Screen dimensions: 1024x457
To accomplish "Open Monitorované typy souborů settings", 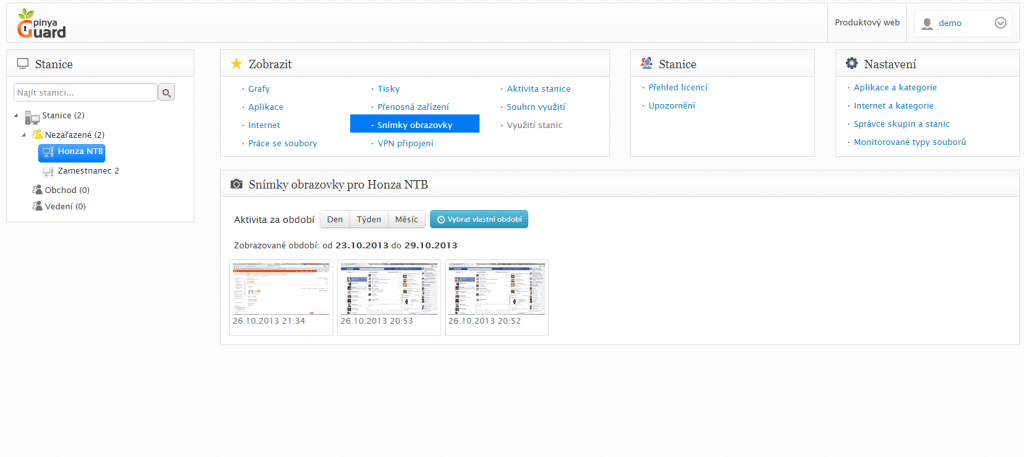I will (x=910, y=142).
